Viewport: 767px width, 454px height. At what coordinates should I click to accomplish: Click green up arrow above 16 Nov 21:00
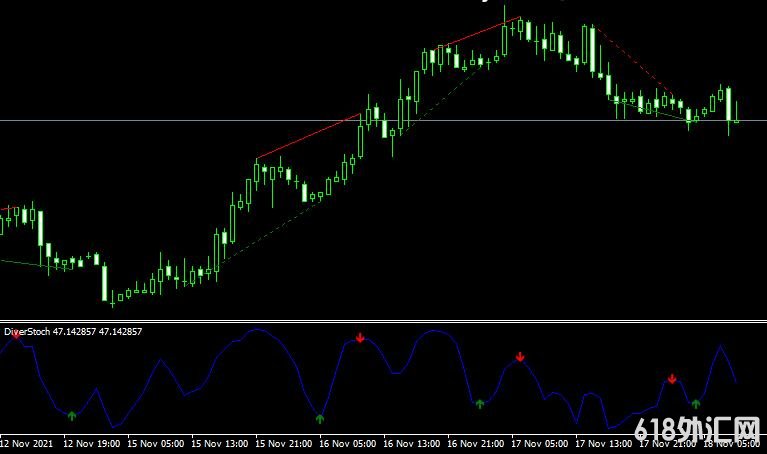(x=480, y=403)
